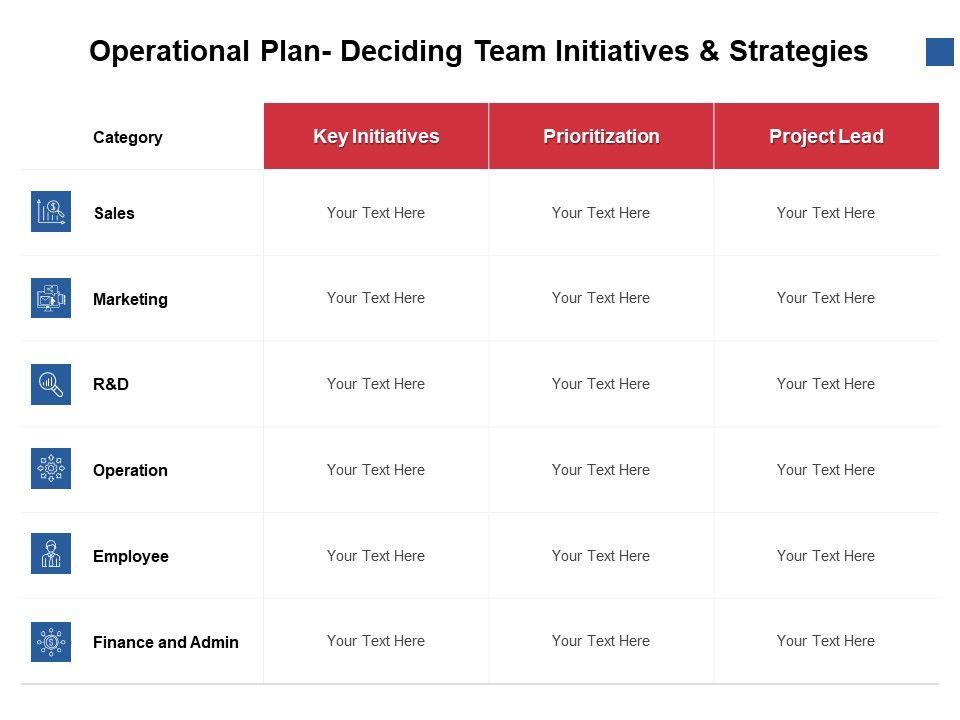The width and height of the screenshot is (960, 720).
Task: Click the Key Initiatives column header
Action: point(376,136)
